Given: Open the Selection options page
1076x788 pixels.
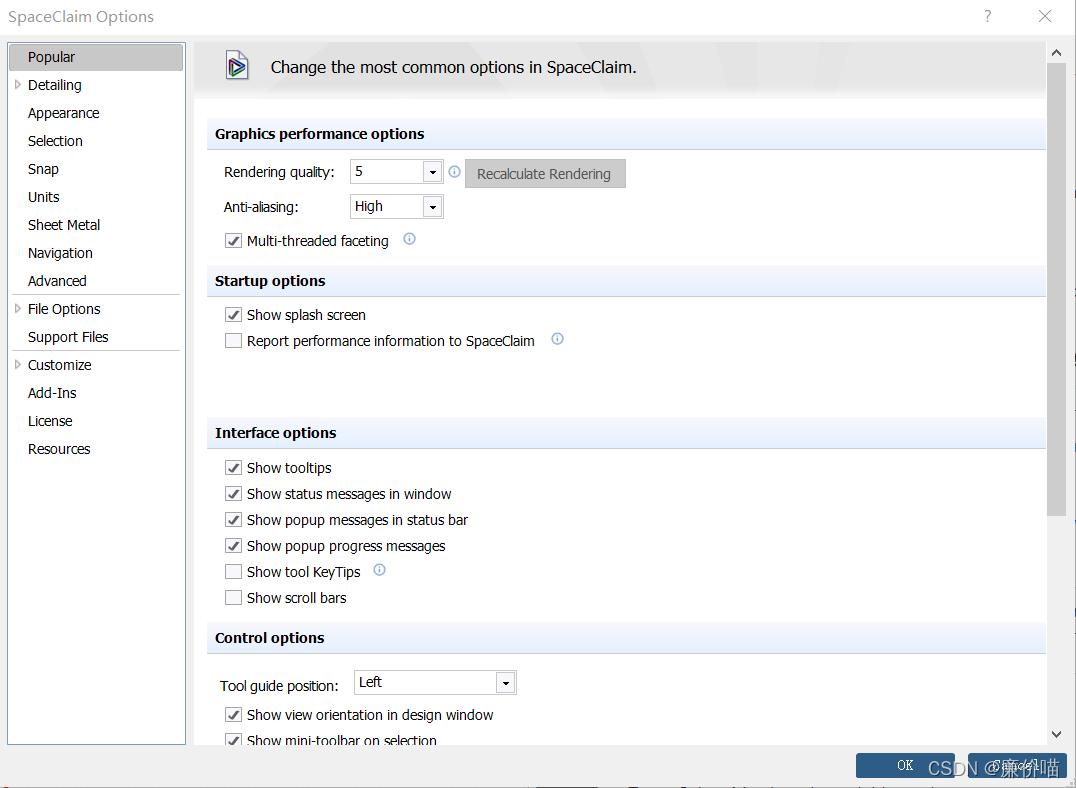Looking at the screenshot, I should coord(55,141).
